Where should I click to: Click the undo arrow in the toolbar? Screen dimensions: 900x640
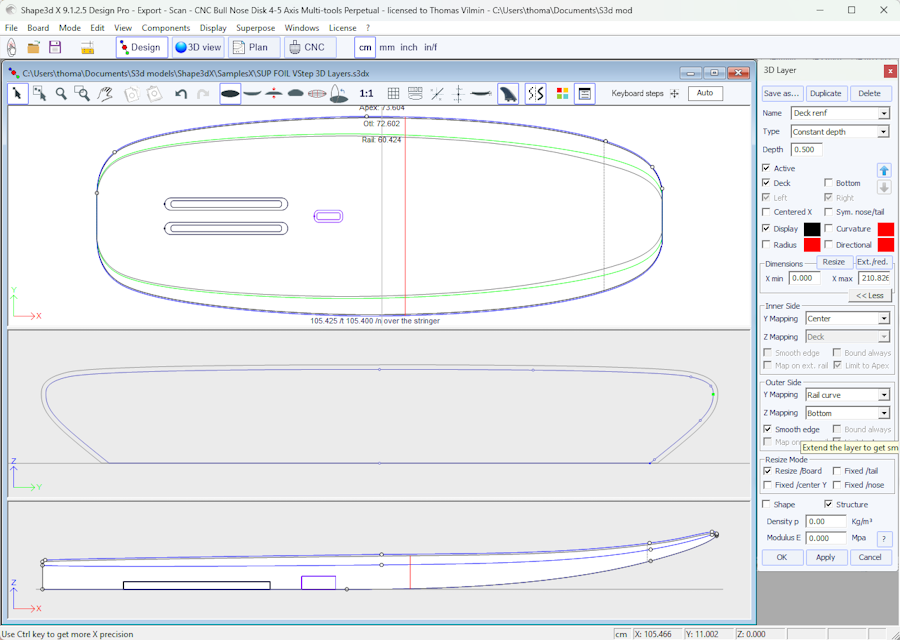(181, 94)
